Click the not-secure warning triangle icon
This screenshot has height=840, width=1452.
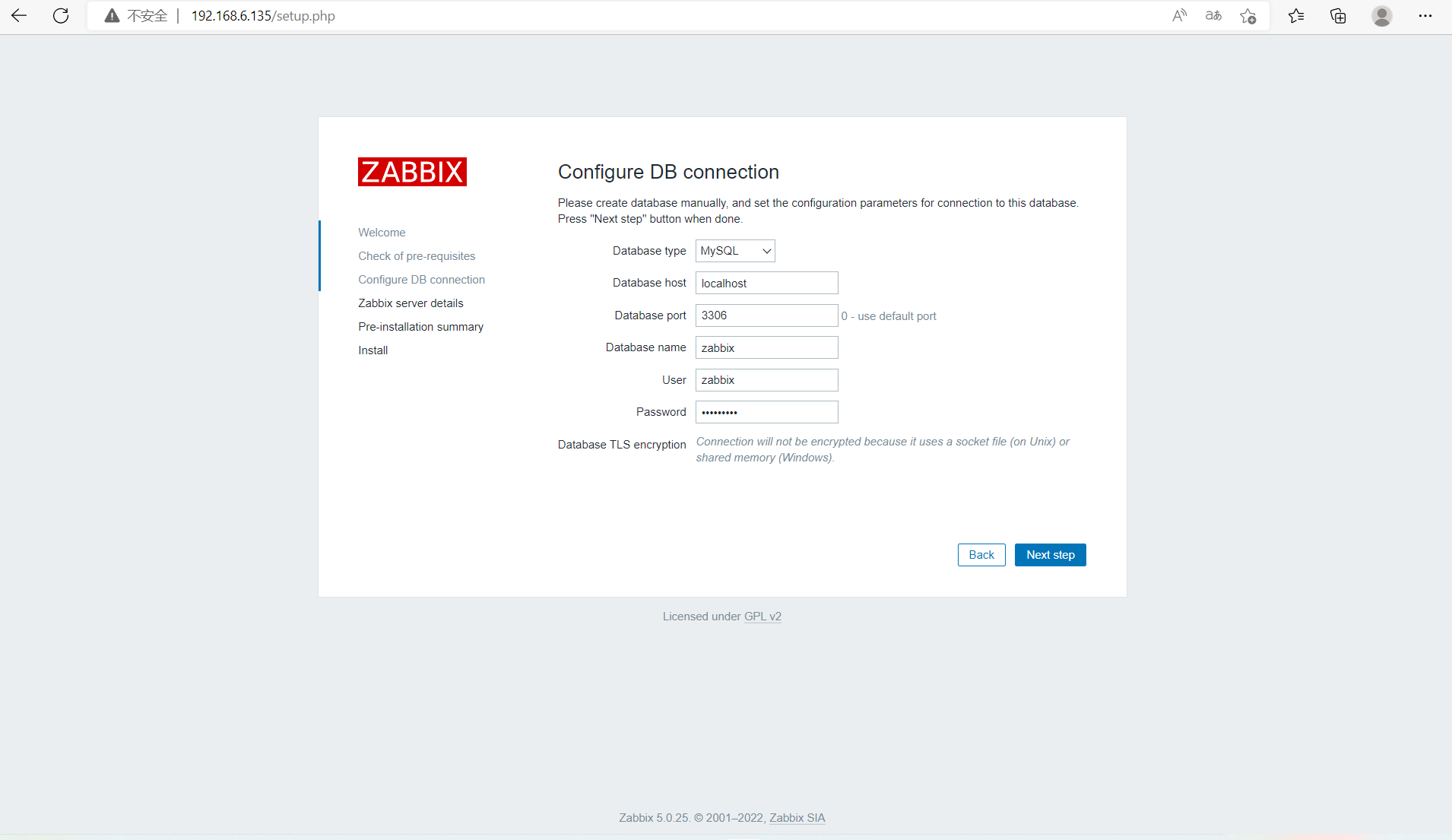click(x=112, y=16)
